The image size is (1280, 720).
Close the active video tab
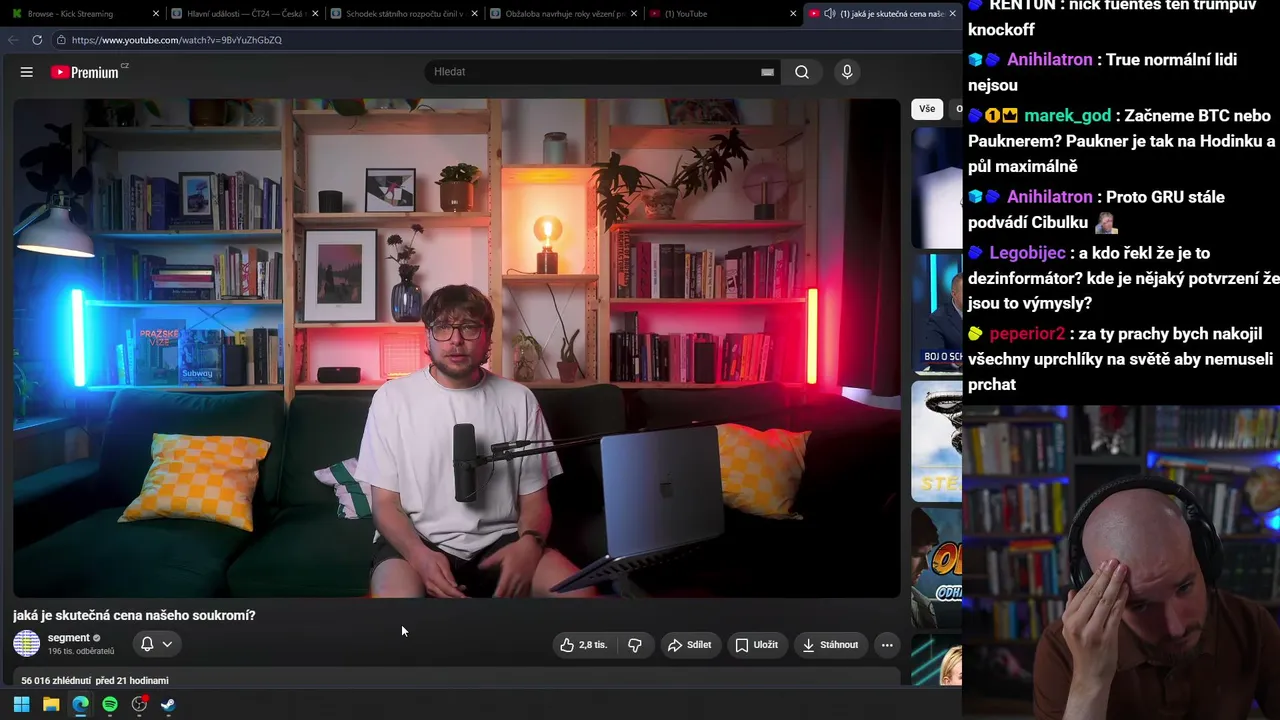pos(952,14)
